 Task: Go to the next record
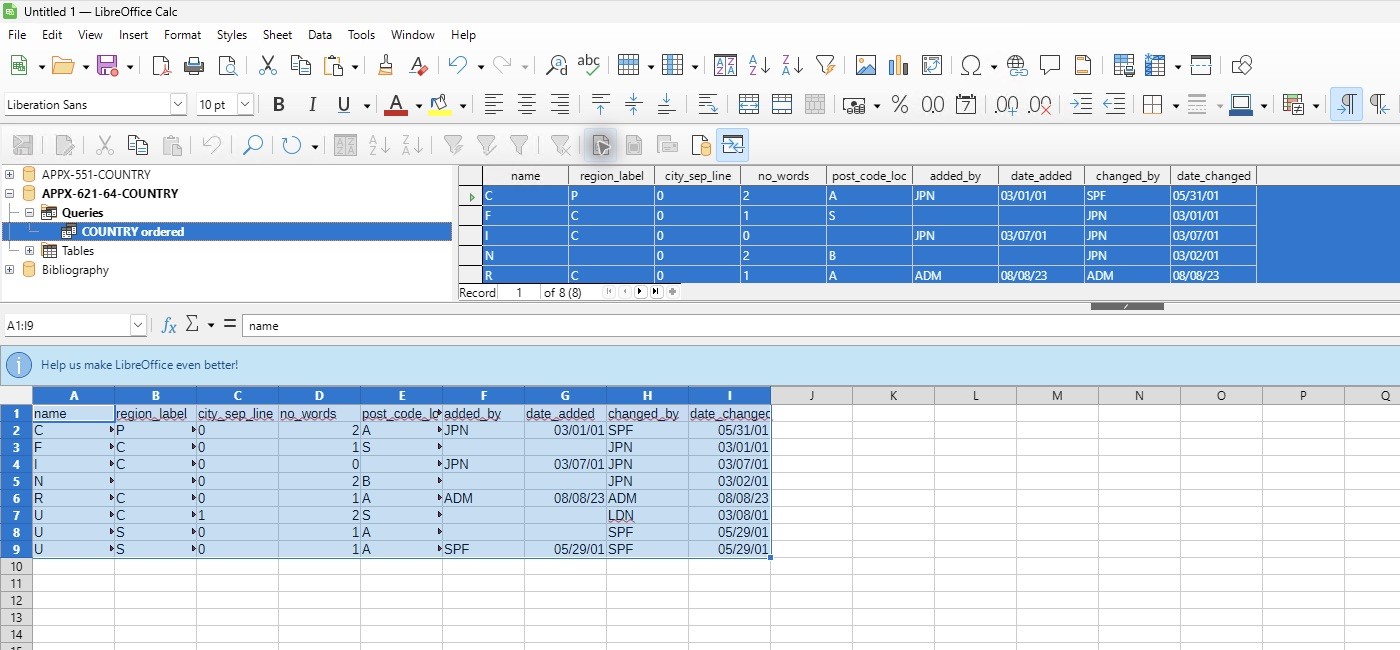(641, 292)
